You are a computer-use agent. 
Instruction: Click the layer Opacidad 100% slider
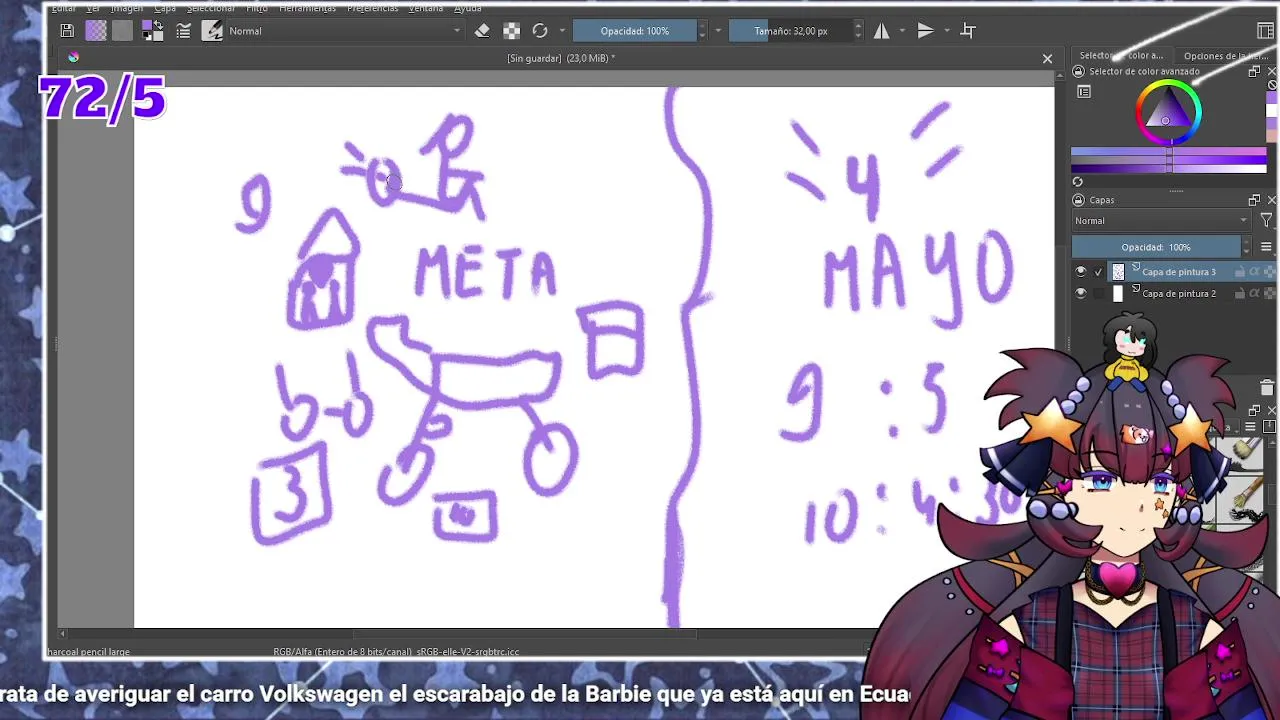(1156, 247)
